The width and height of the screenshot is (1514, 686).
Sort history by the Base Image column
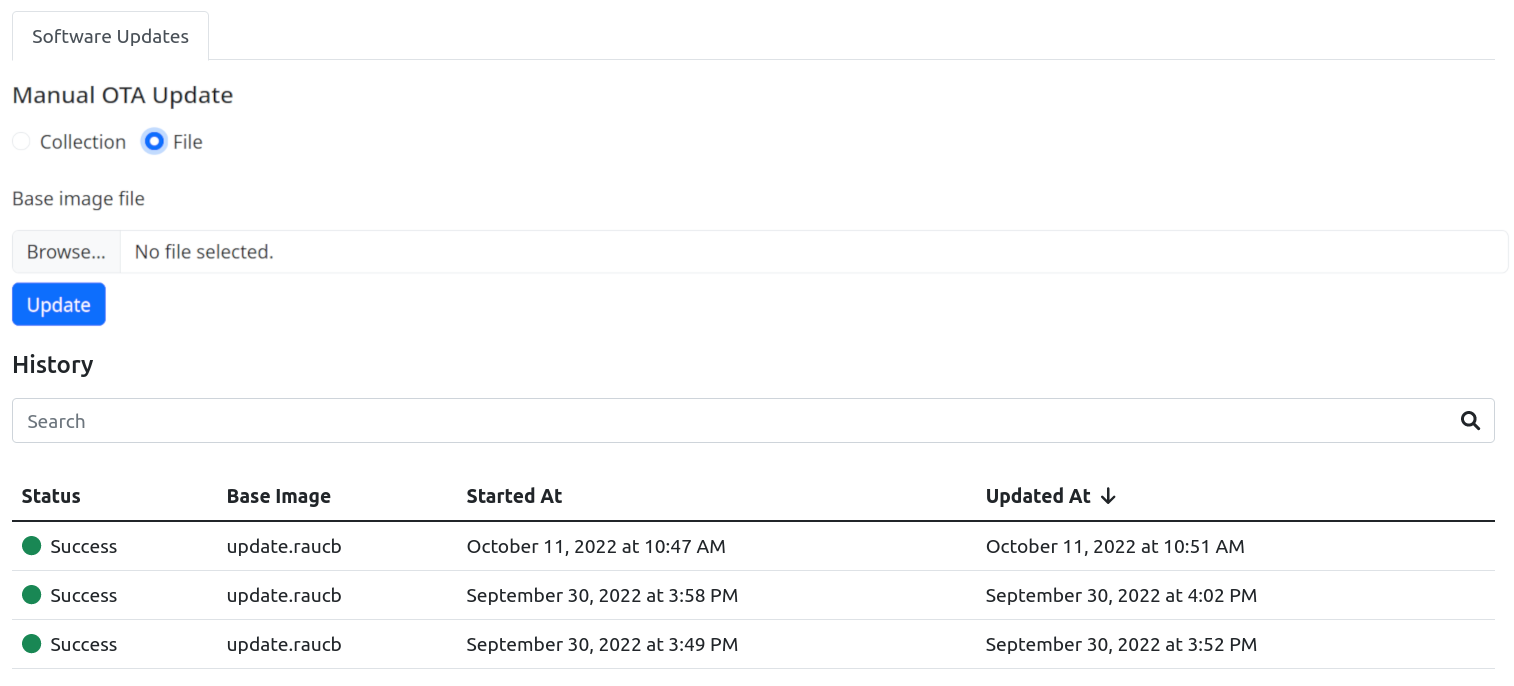(279, 495)
